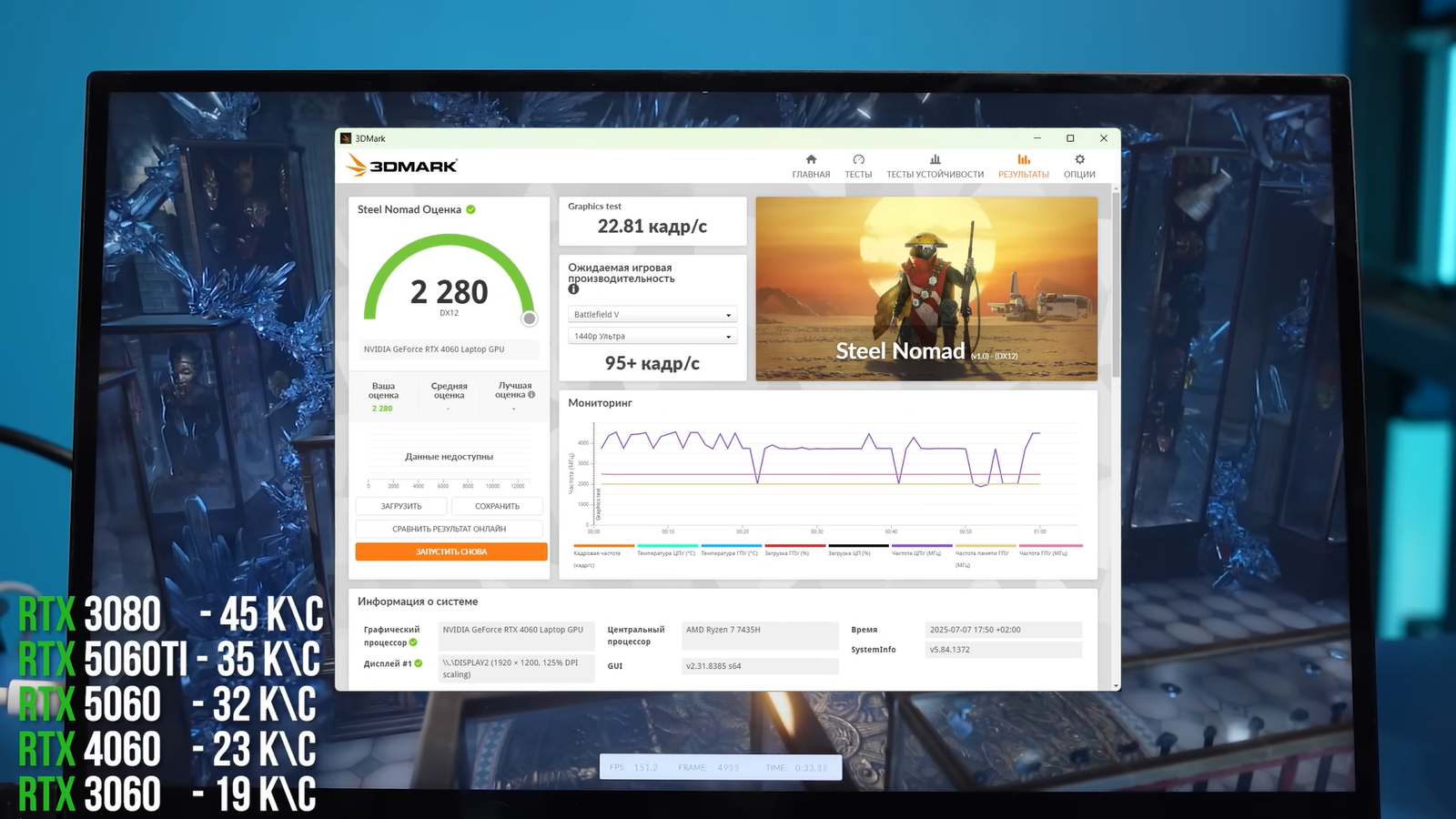Click the green checkmark next to Steel Nomad Оценка
Viewport: 1456px width, 819px height.
[x=471, y=209]
